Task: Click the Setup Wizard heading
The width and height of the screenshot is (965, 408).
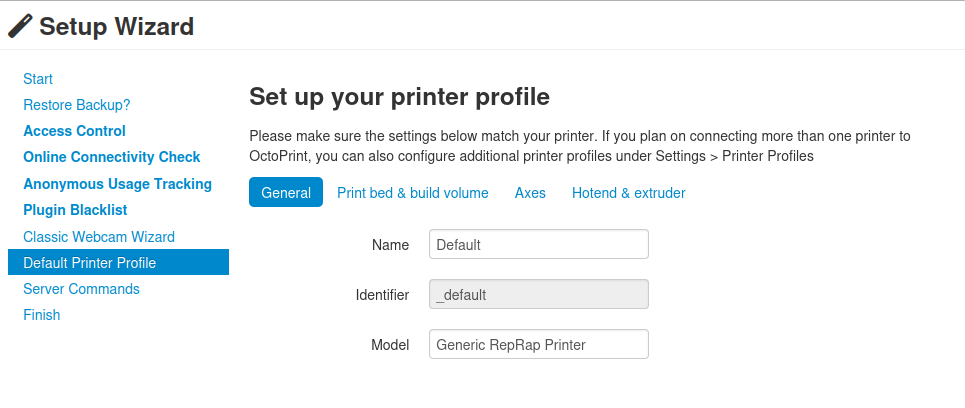Action: pos(117,27)
